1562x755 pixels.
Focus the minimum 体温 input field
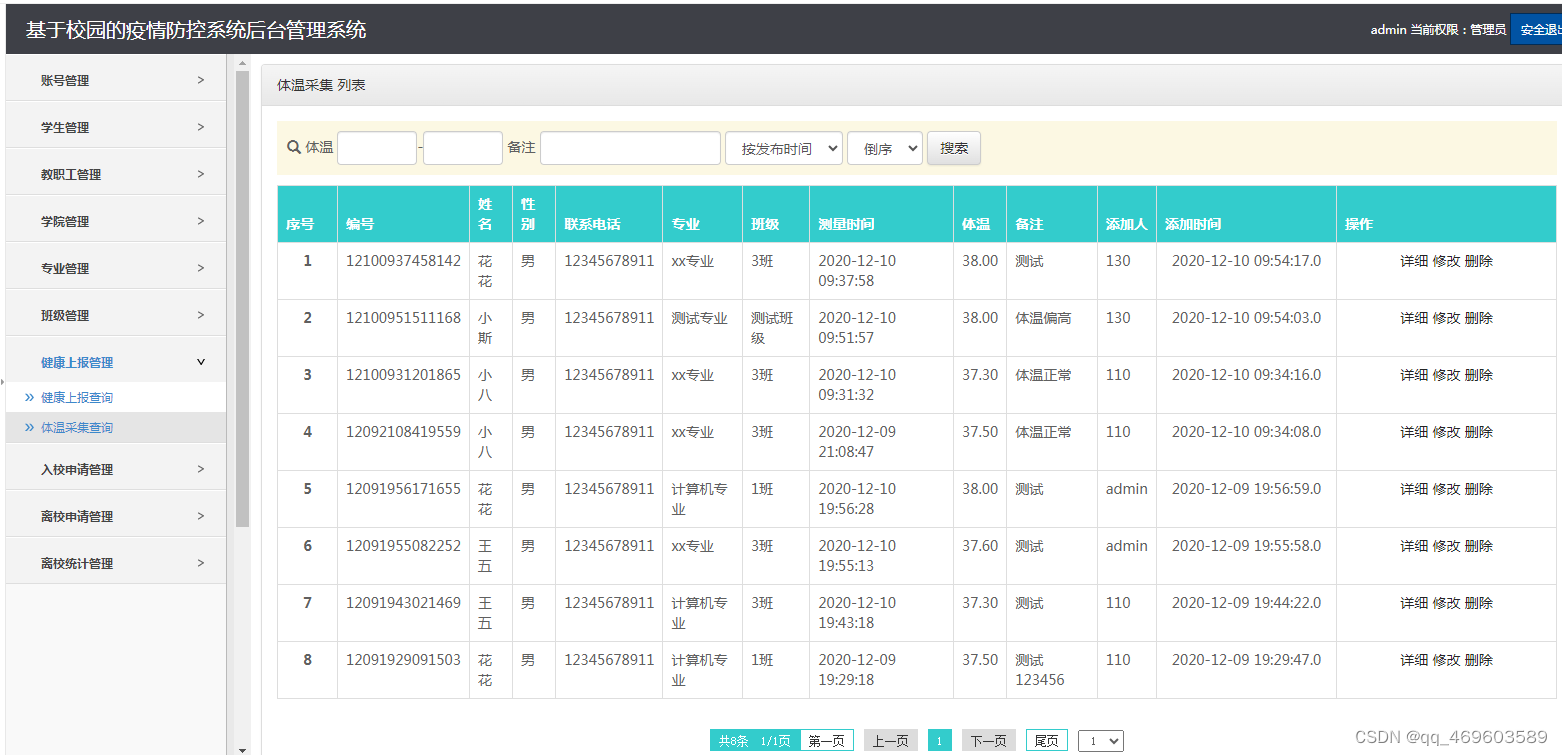[x=377, y=148]
